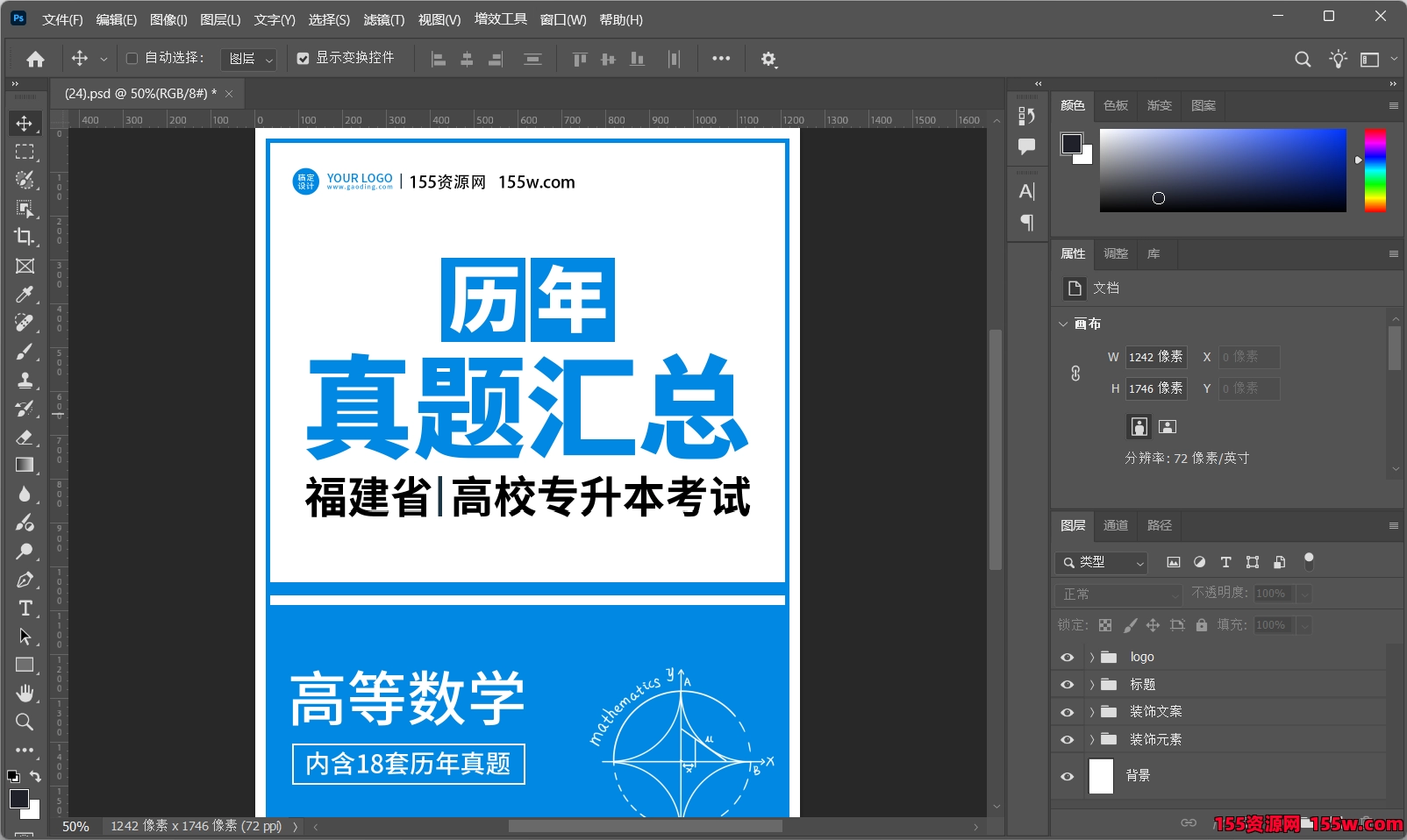The image size is (1407, 840).
Task: Select the Zoom tool
Action: (25, 723)
